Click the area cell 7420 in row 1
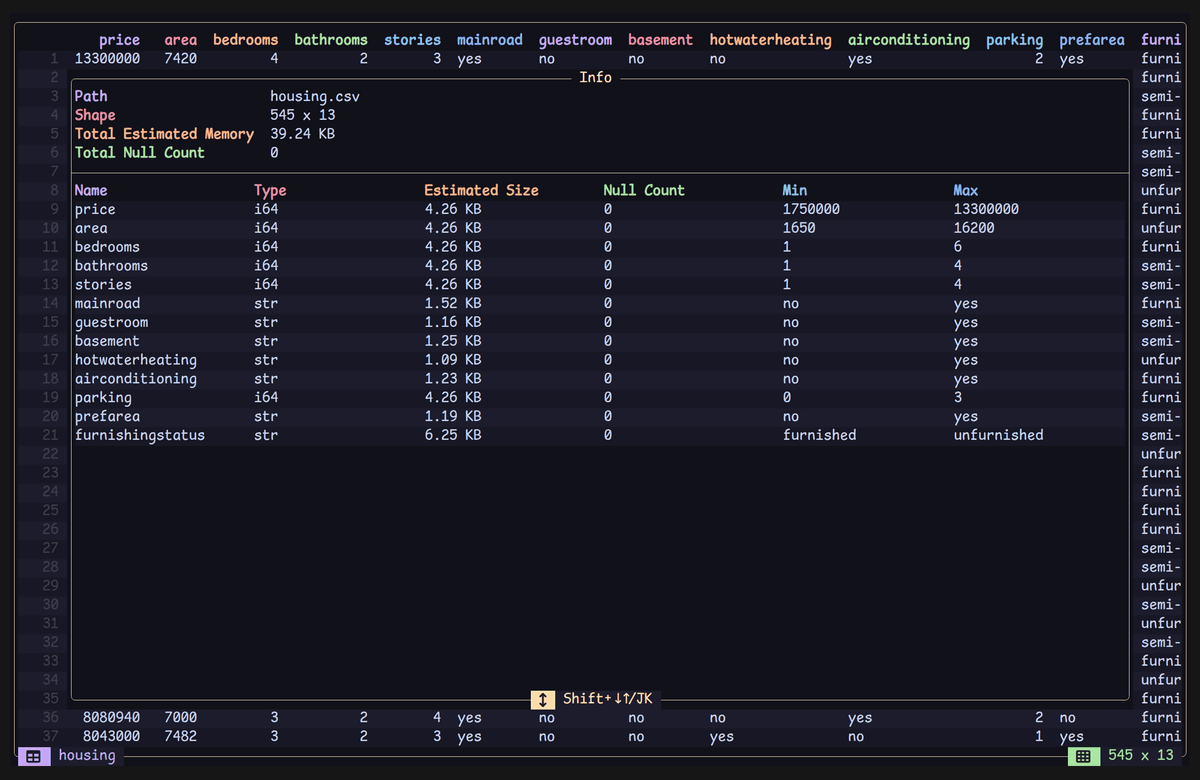The height and width of the screenshot is (780, 1200). tap(181, 59)
